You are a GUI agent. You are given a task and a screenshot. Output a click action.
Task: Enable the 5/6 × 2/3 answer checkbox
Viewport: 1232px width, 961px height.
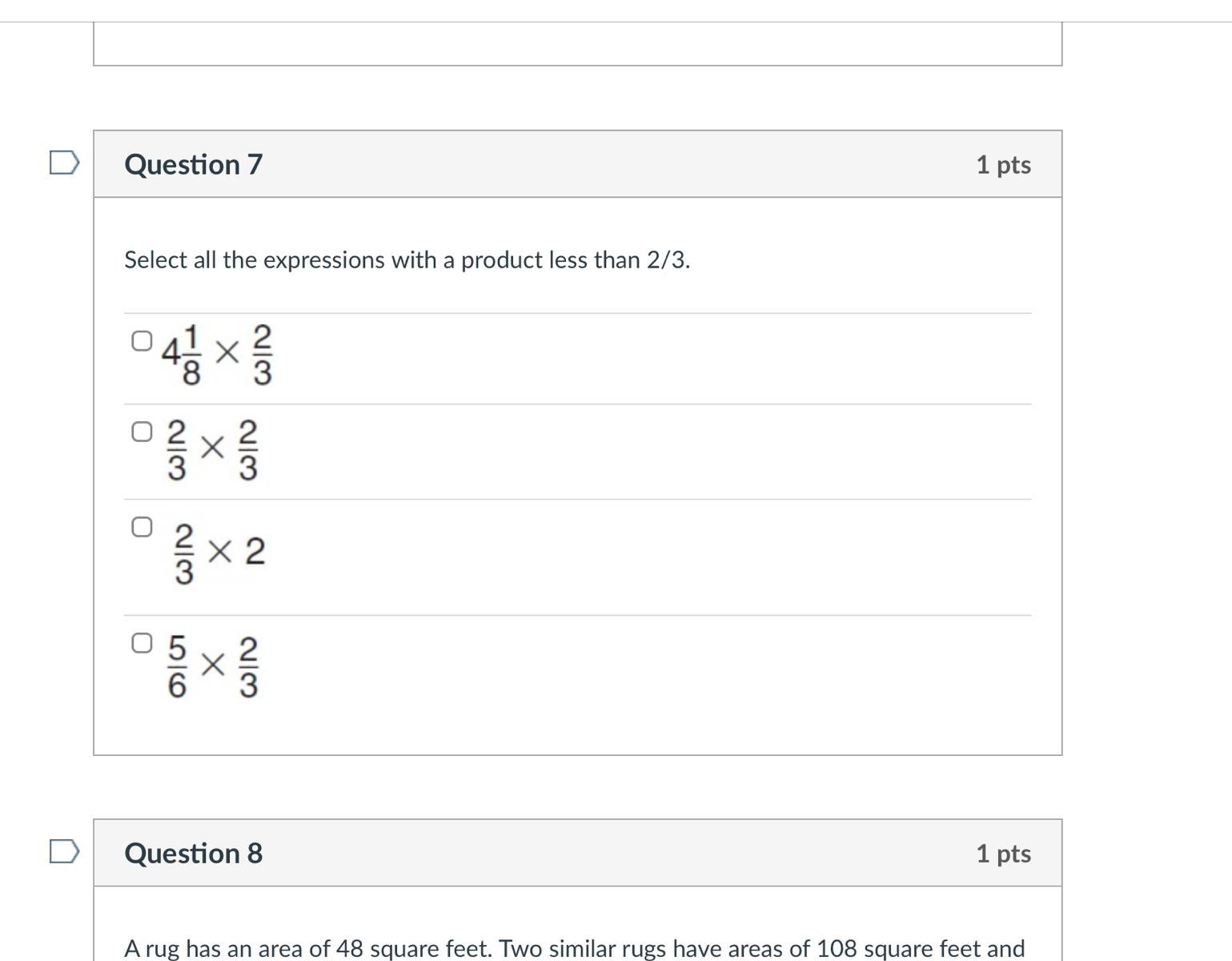tap(142, 643)
